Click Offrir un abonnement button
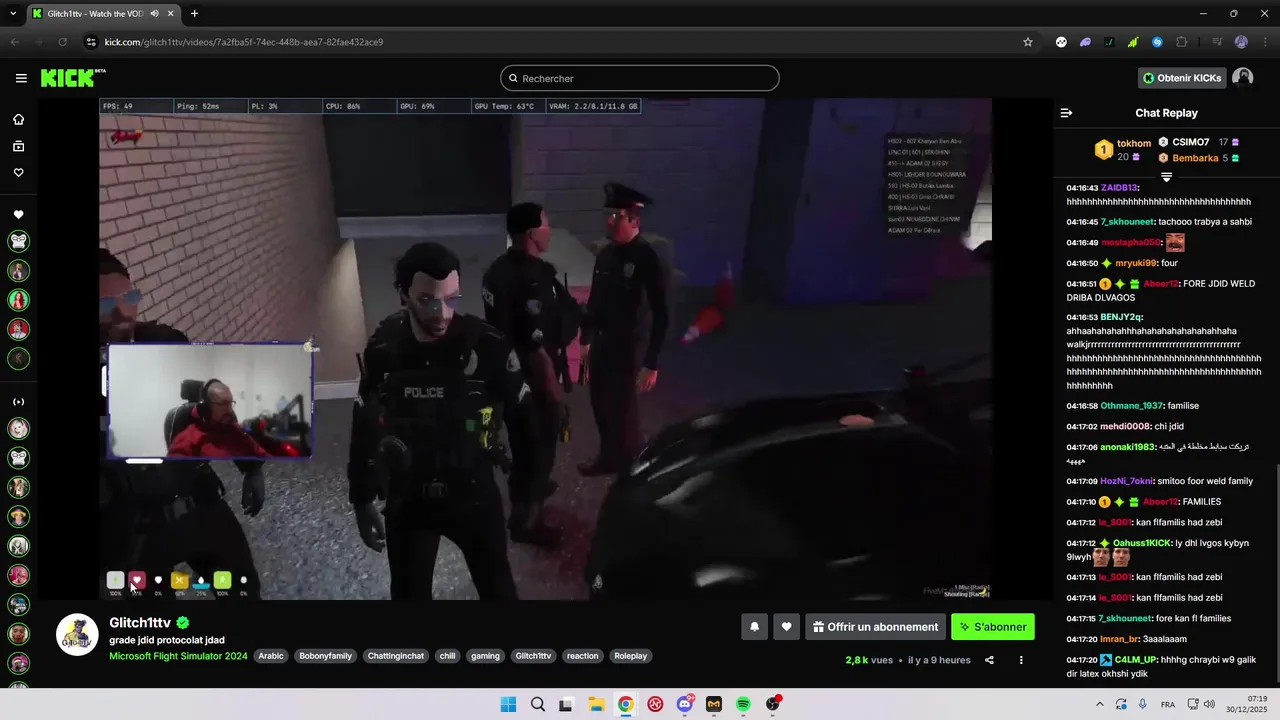Viewport: 1280px width, 720px height. point(875,627)
